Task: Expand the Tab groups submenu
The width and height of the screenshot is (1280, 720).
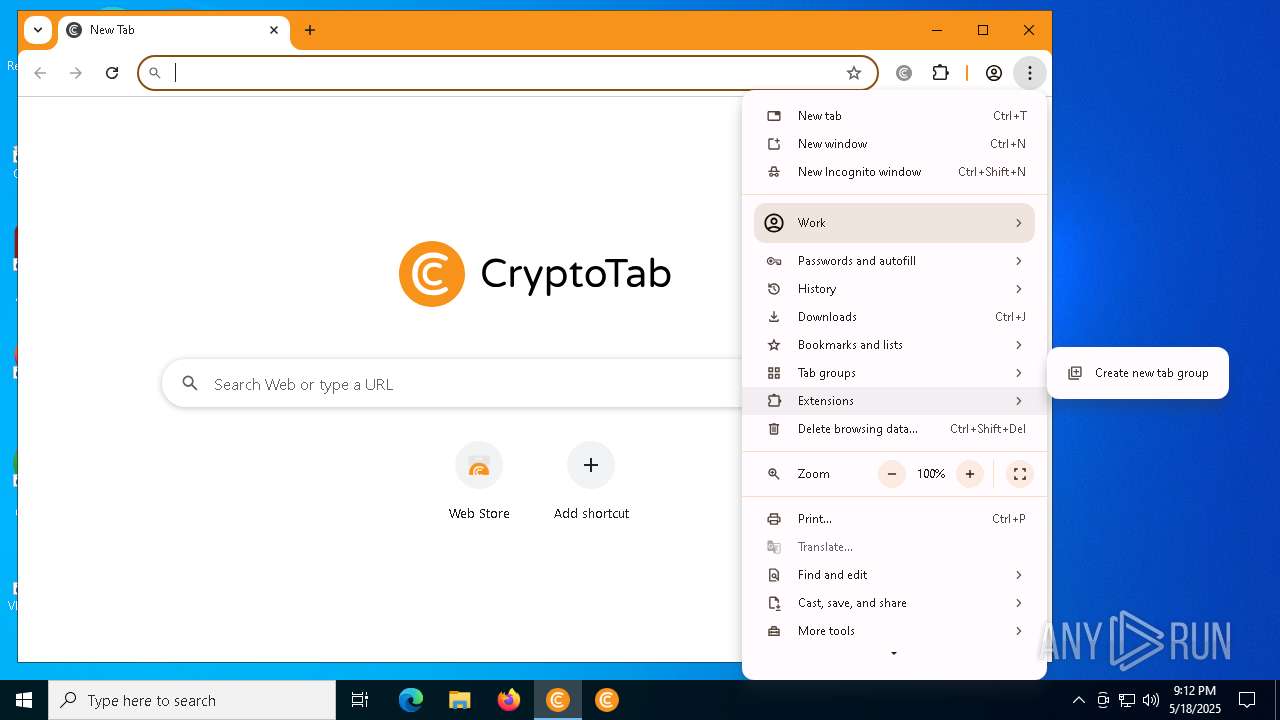Action: 894,373
